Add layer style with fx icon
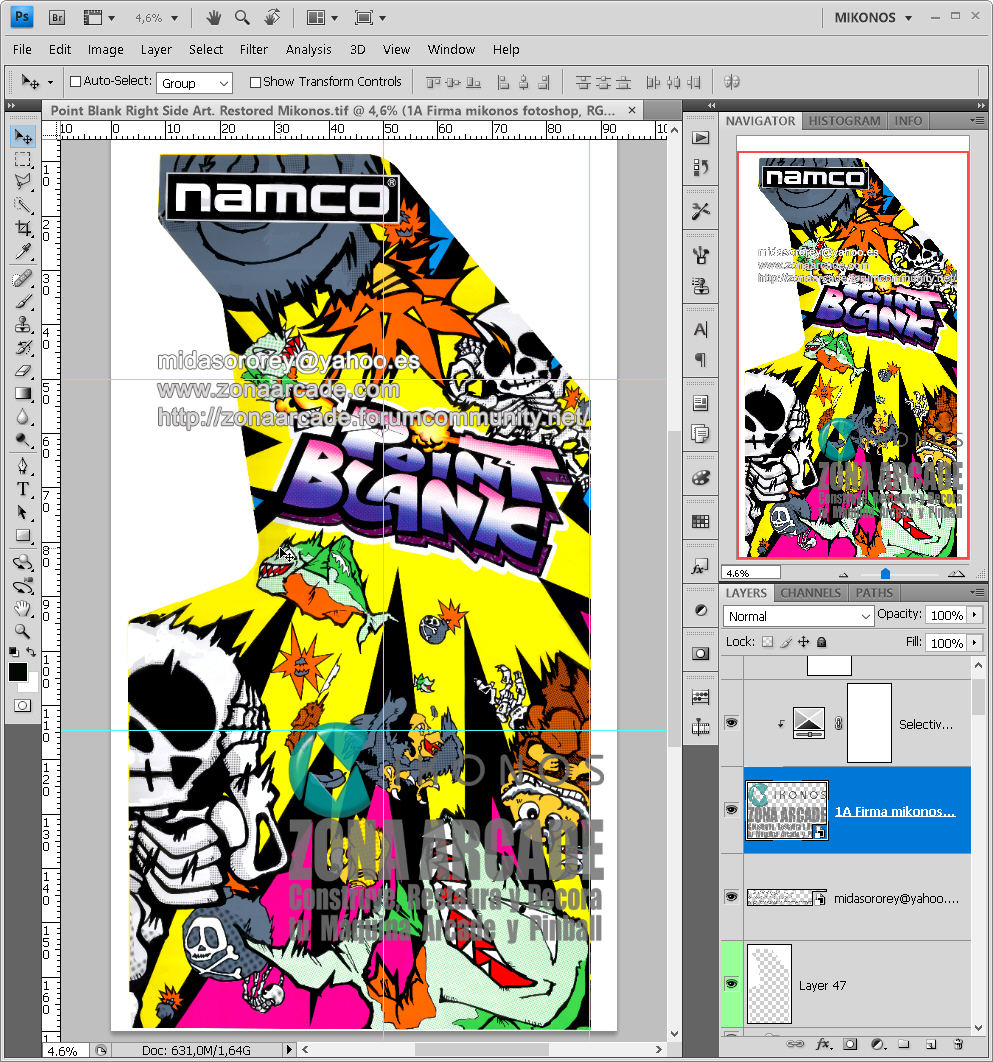This screenshot has height=1062, width=993. (824, 1044)
